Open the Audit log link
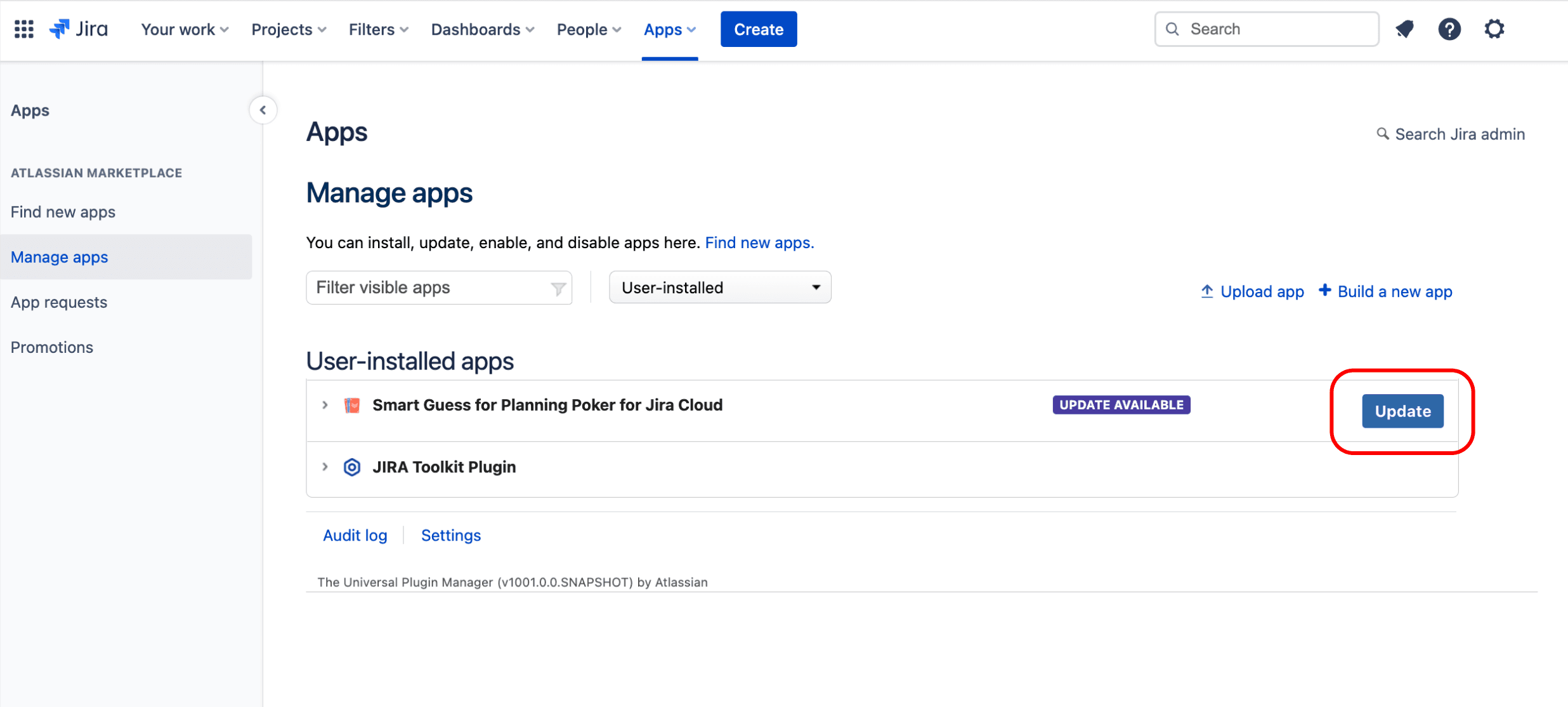 355,535
